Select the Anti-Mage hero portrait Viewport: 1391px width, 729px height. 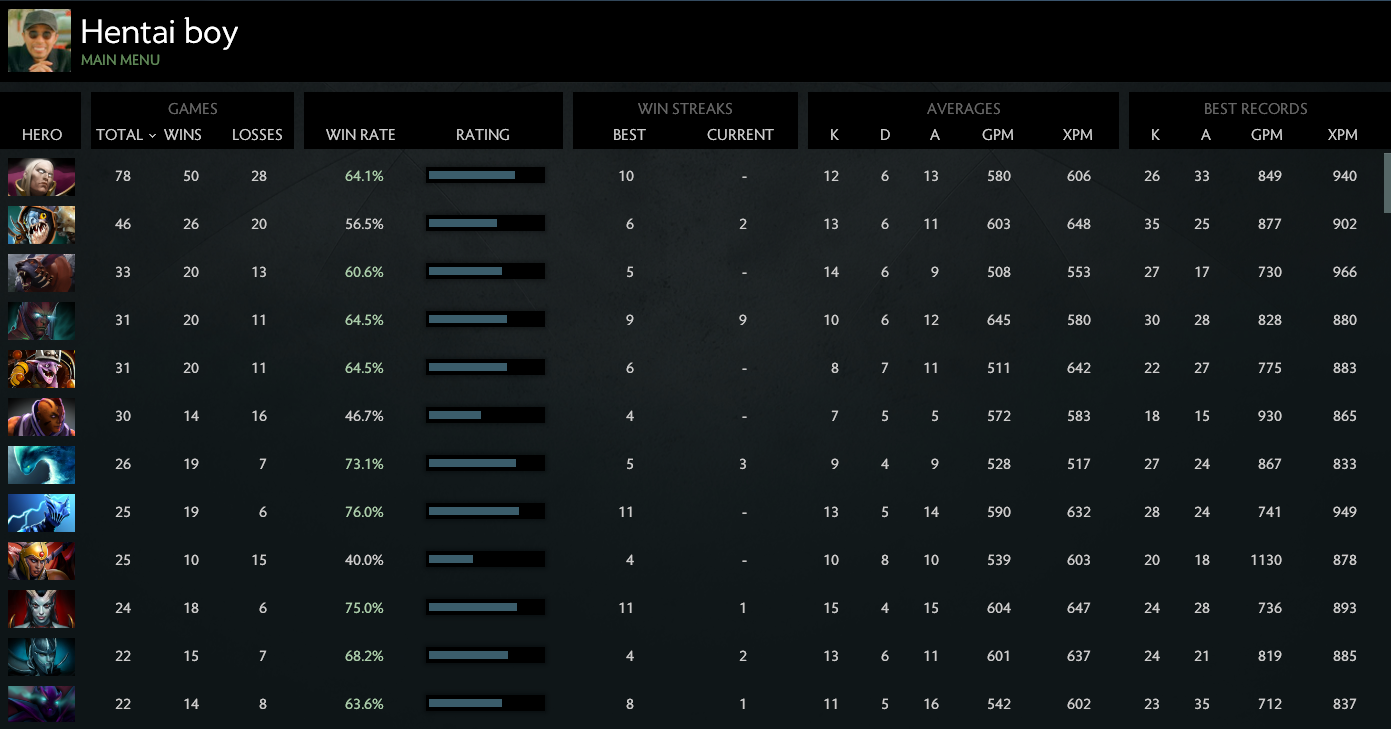tap(40, 416)
